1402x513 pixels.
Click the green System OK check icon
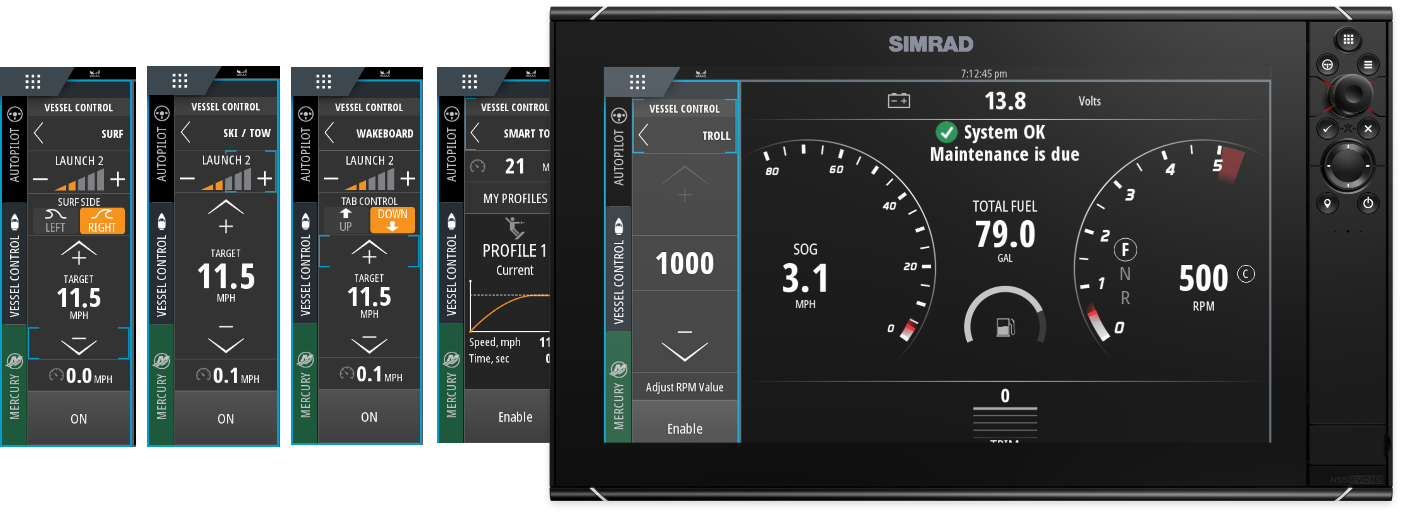(946, 132)
